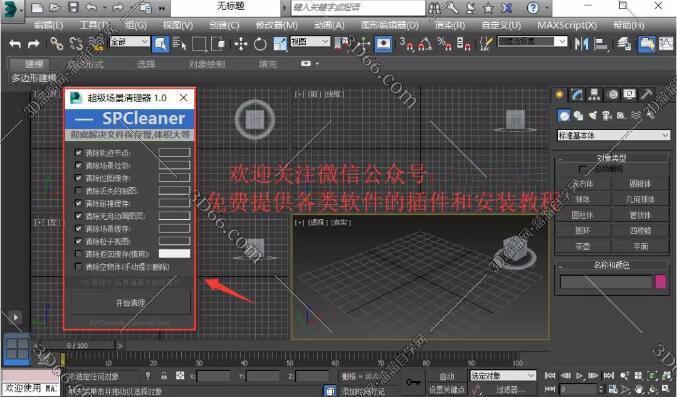
Task: Click the pink object color swatch
Action: (x=660, y=282)
